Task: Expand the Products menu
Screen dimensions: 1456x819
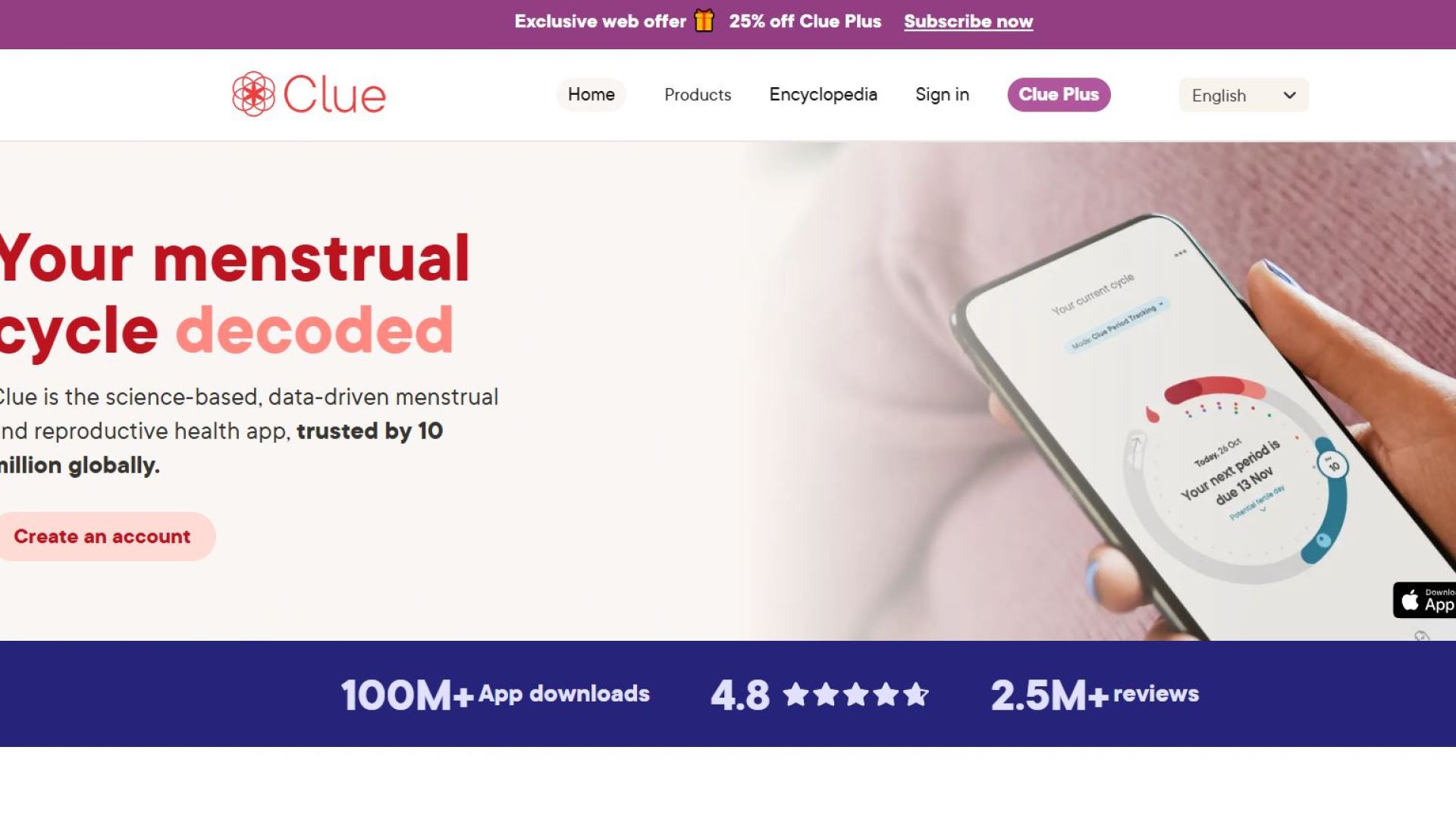Action: 698,95
